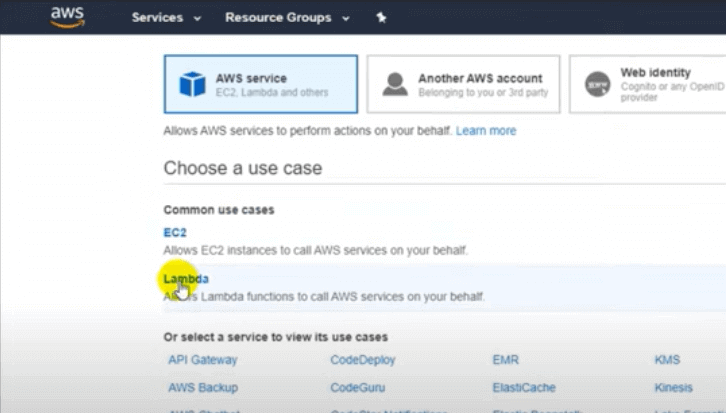Click 'Or select a service' label
726x413 pixels.
(x=275, y=337)
